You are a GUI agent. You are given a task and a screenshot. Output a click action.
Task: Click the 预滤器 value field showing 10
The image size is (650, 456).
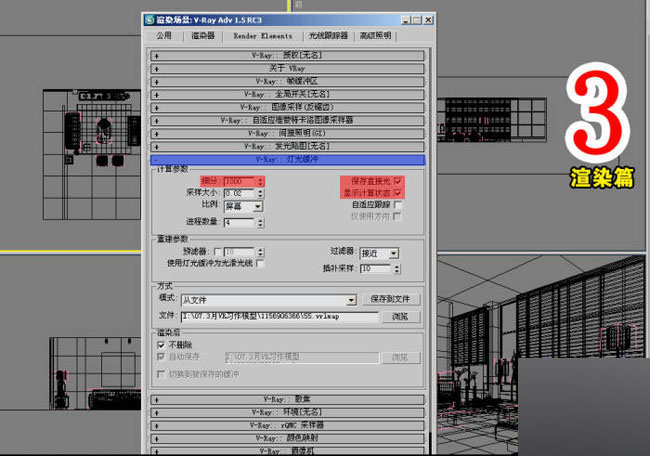click(x=239, y=252)
